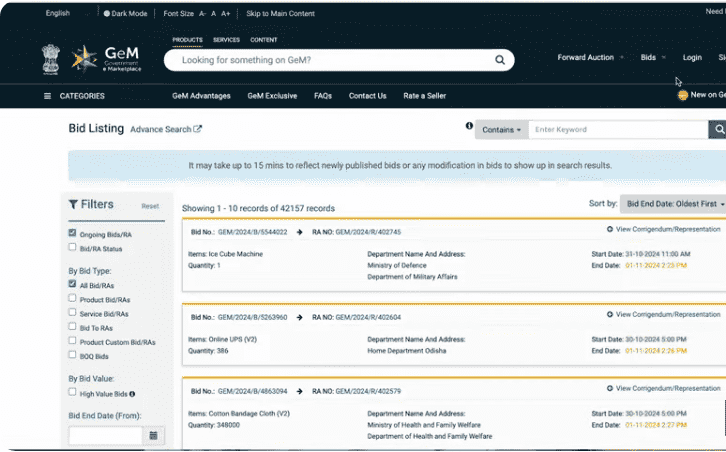Enable the Service Bid/RAs checkbox
Viewport: 726px width, 452px height.
coord(72,313)
